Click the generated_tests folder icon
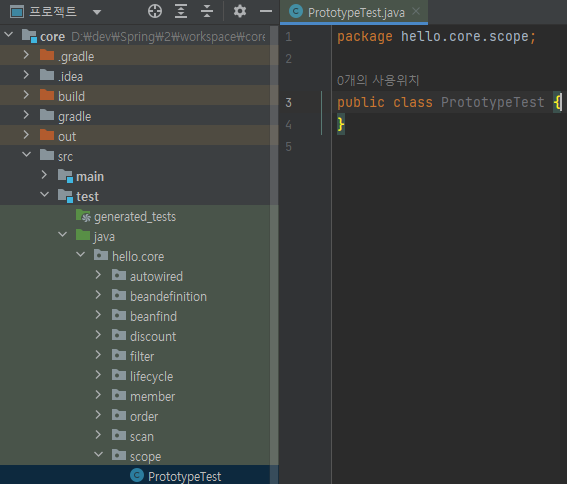Screen dimensions: 567x484 coord(83,215)
